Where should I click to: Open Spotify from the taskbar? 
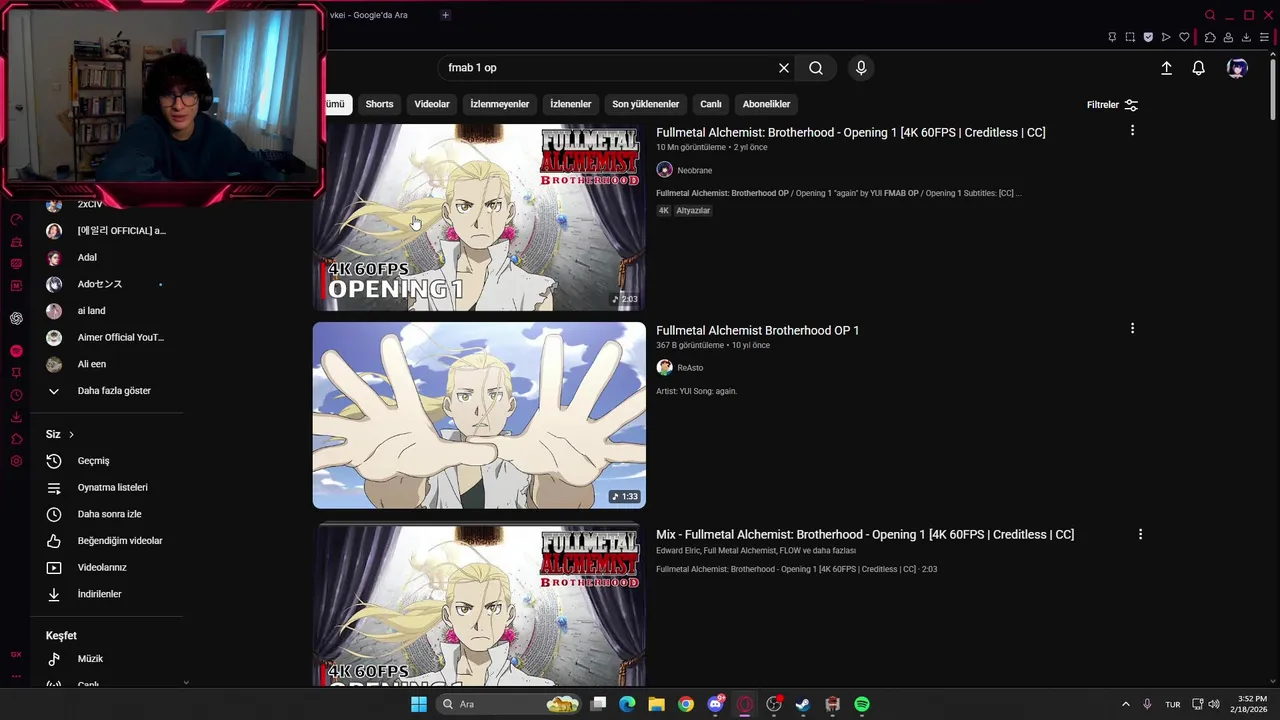(862, 704)
